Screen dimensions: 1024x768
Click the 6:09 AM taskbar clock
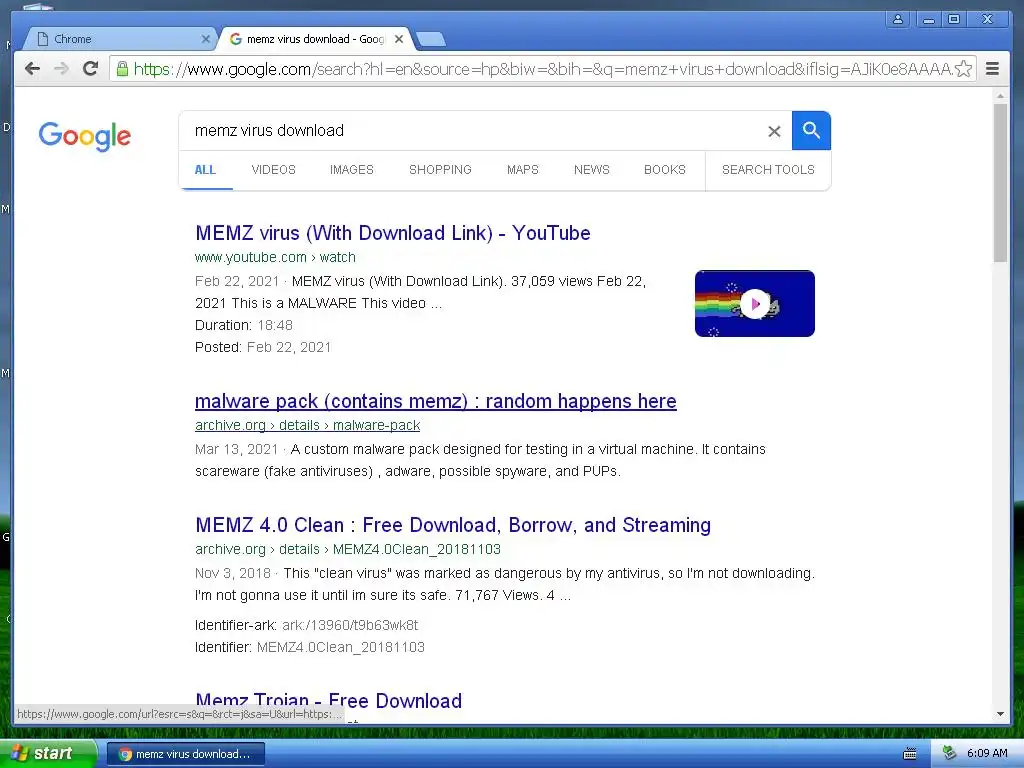coord(987,753)
